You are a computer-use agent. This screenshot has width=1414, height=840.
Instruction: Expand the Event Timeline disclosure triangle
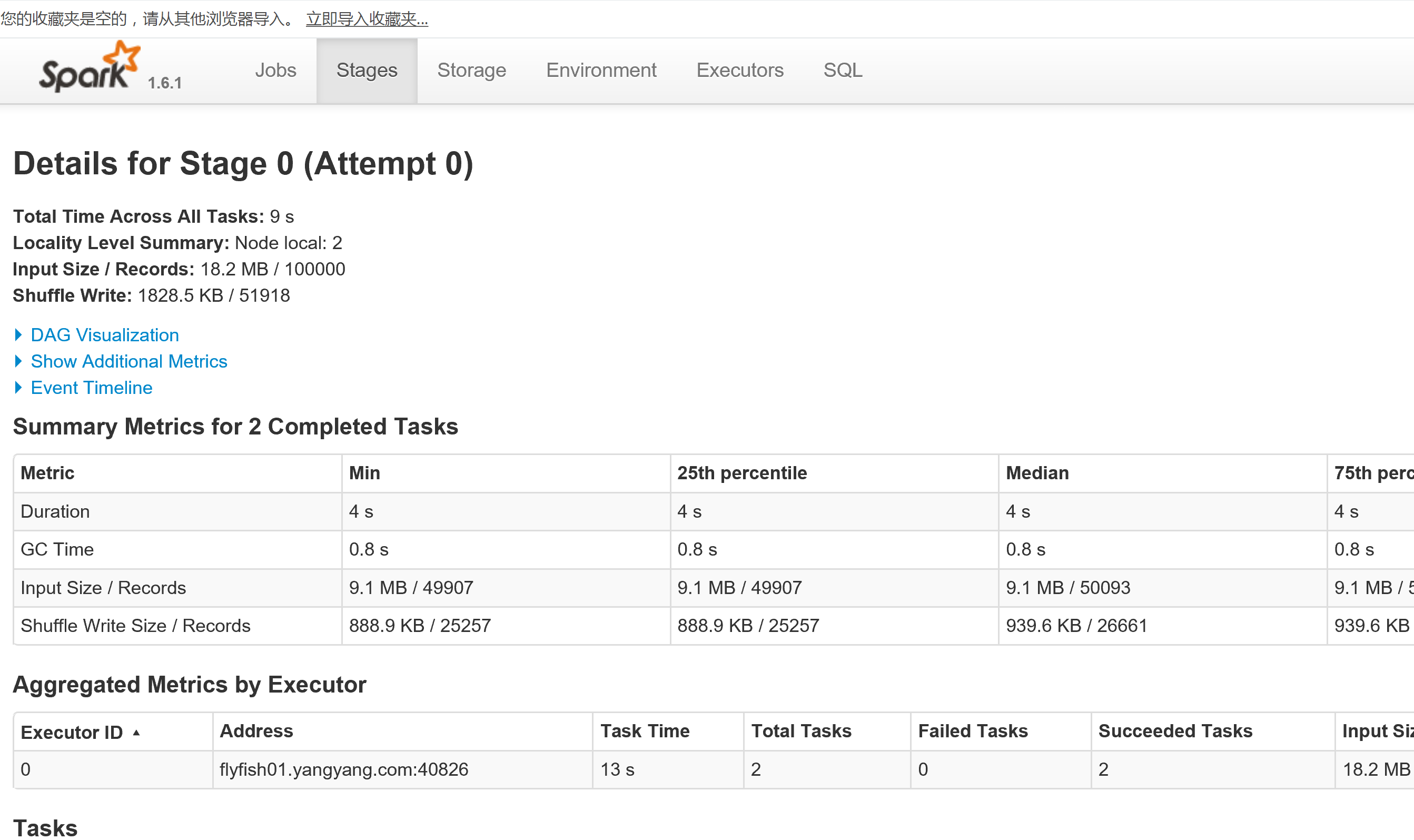[18, 388]
